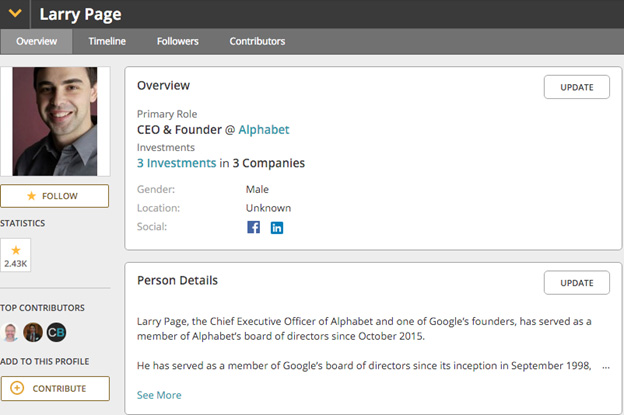
Task: Click the Follow button
Action: 55,196
